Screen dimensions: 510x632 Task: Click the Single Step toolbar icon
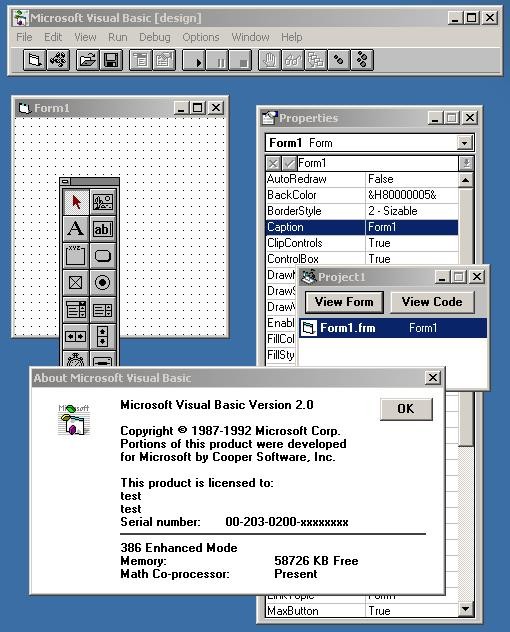(339, 60)
